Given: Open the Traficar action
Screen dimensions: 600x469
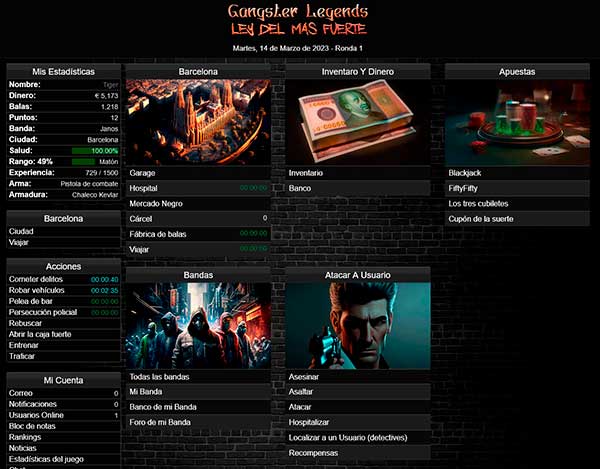Looking at the screenshot, I should [x=64, y=357].
